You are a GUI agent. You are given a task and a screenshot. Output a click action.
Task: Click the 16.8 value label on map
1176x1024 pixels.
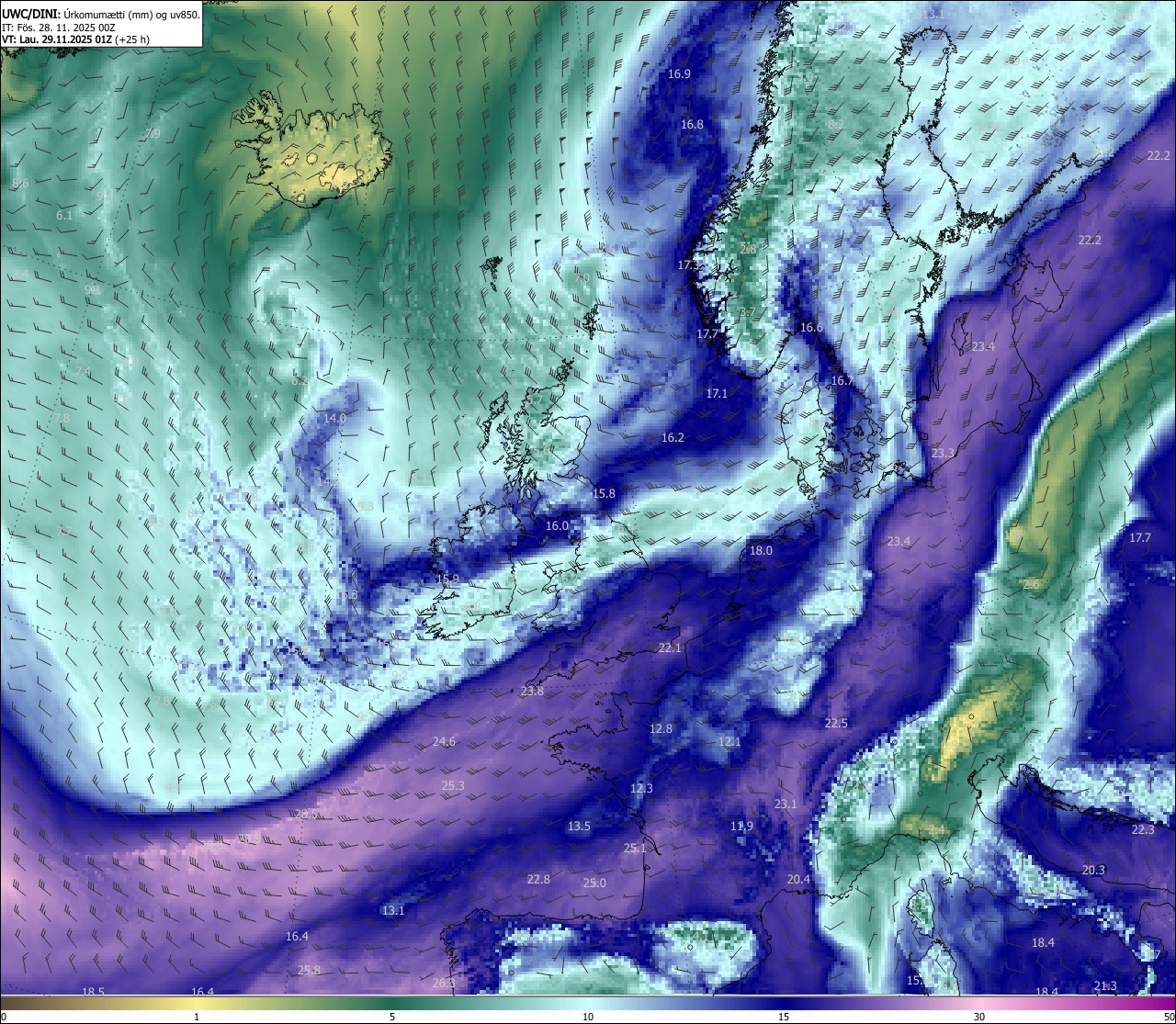[692, 125]
